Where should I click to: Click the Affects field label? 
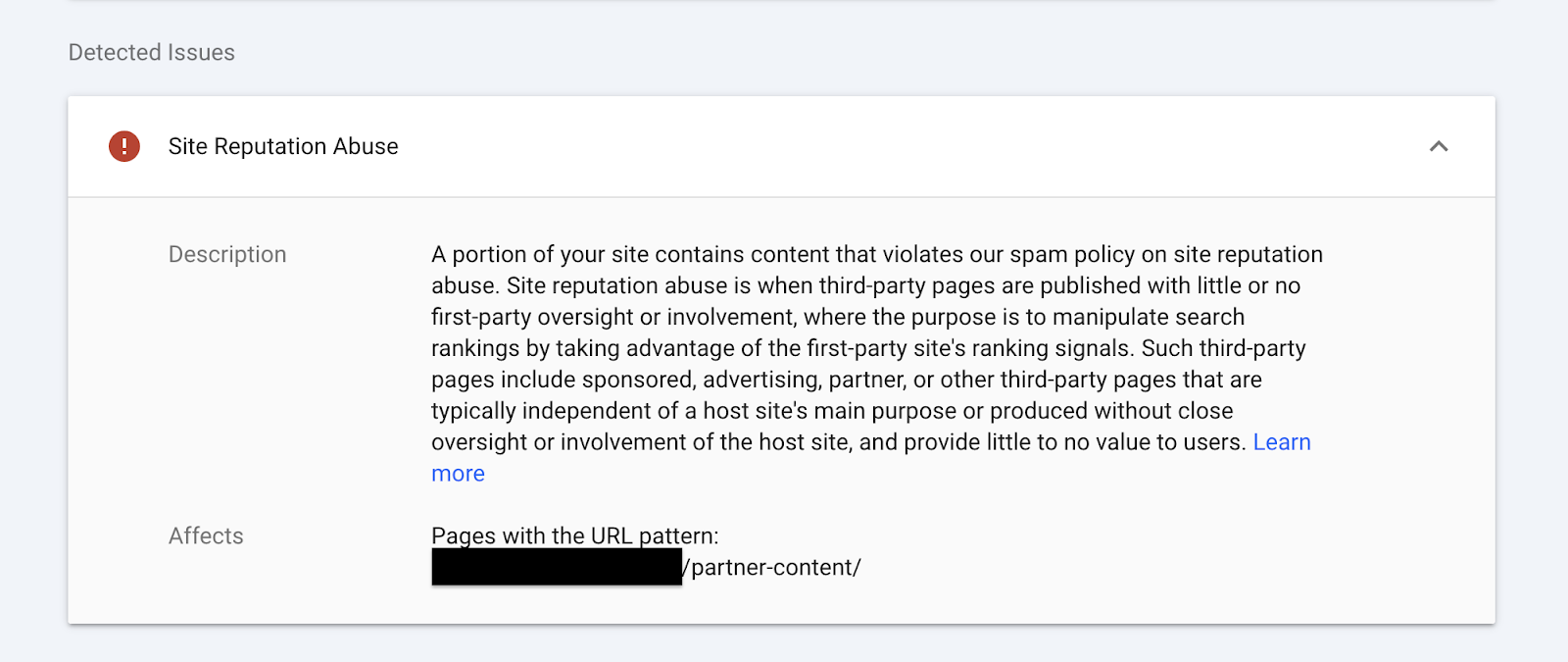click(206, 535)
